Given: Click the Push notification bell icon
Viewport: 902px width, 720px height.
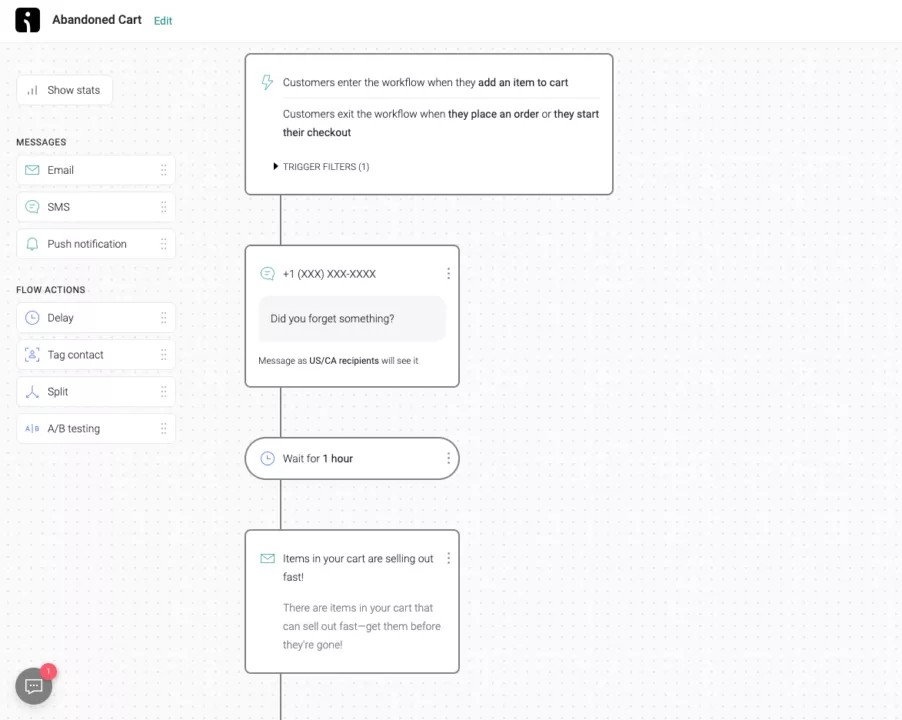Looking at the screenshot, I should point(32,244).
